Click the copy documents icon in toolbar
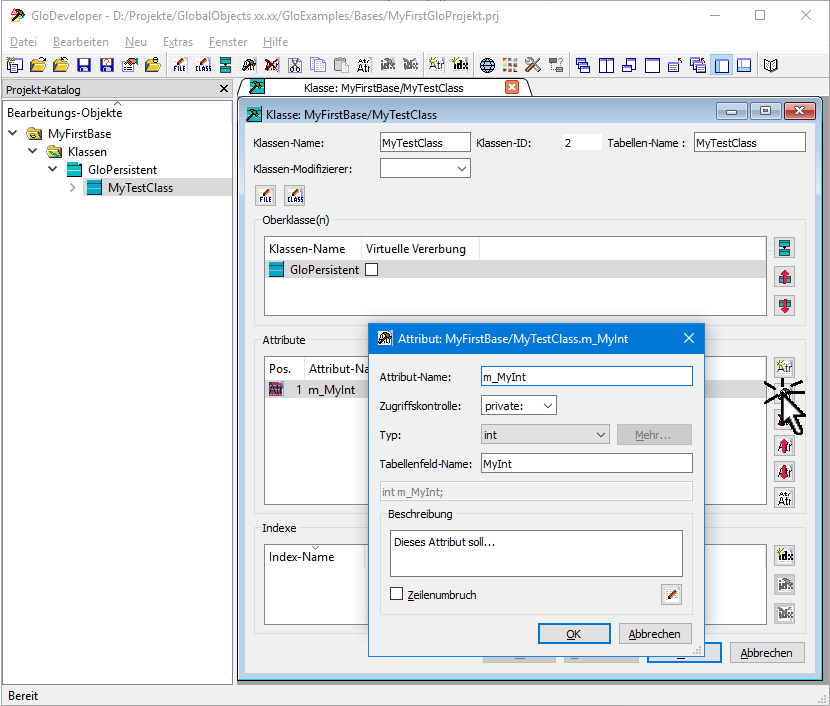Image resolution: width=830 pixels, height=706 pixels. (318, 65)
